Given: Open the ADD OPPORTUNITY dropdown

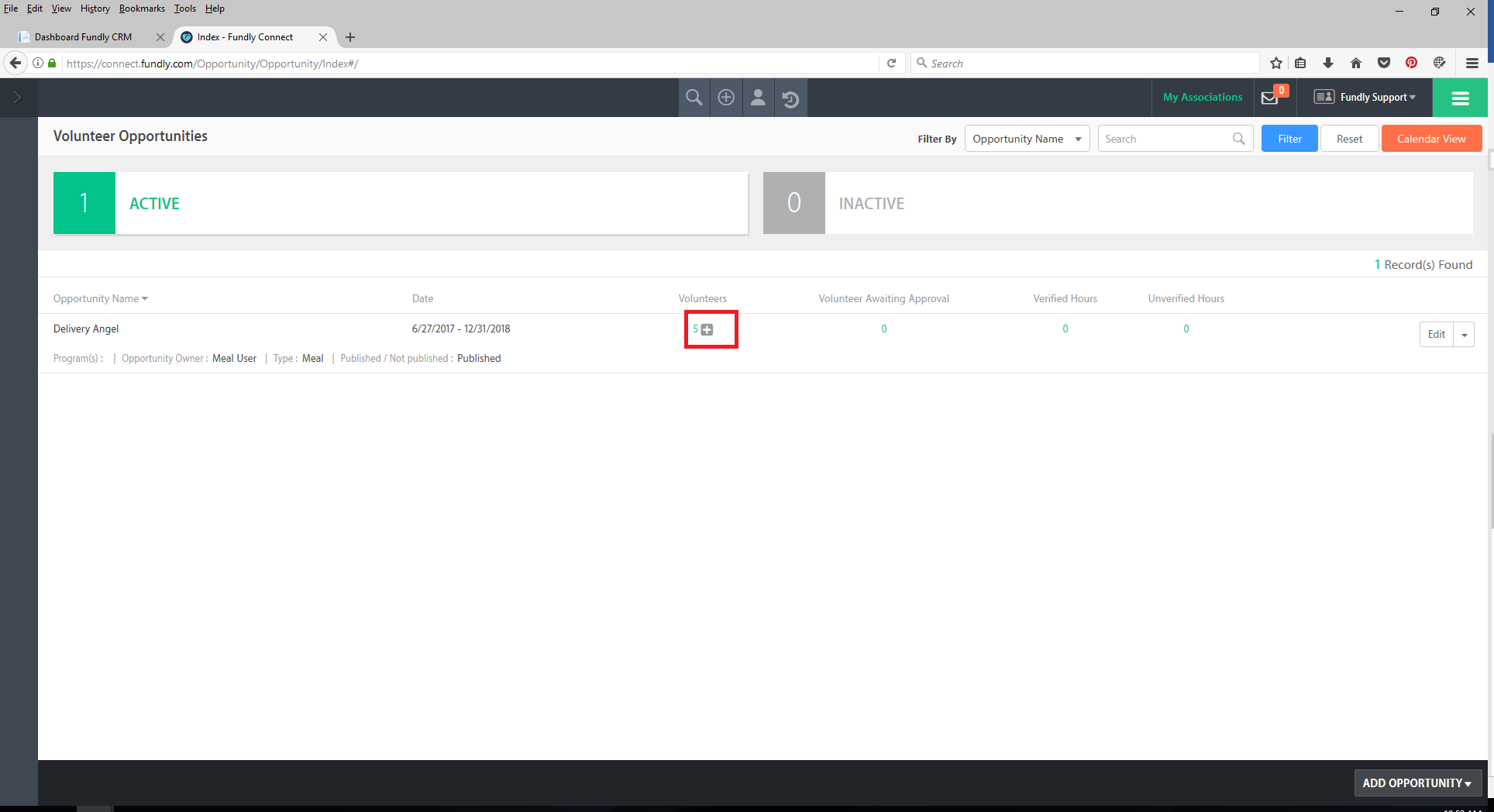Looking at the screenshot, I should coord(1417,783).
